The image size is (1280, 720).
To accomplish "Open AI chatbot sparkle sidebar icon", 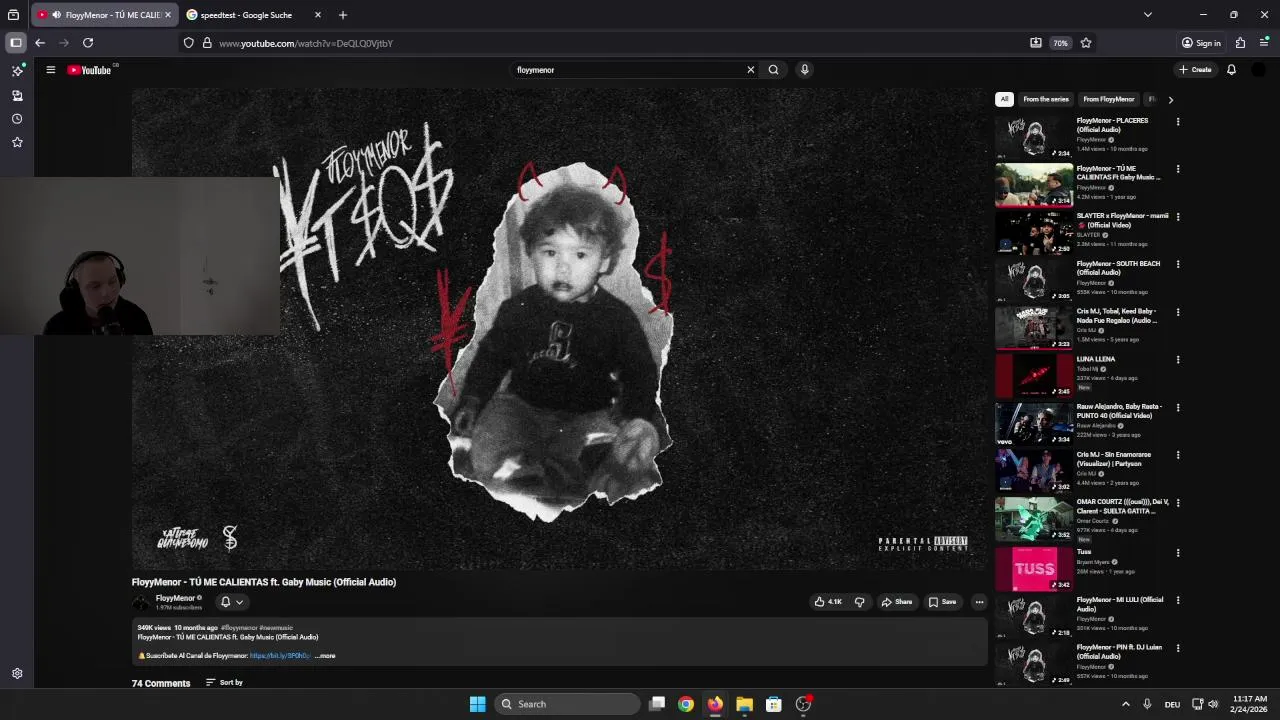I will pyautogui.click(x=17, y=71).
